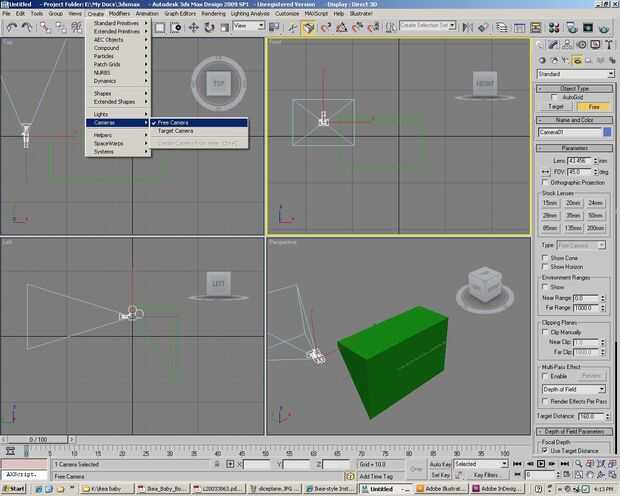Click the Zoom magnifier viewport control
620x496 pixels.
578,463
